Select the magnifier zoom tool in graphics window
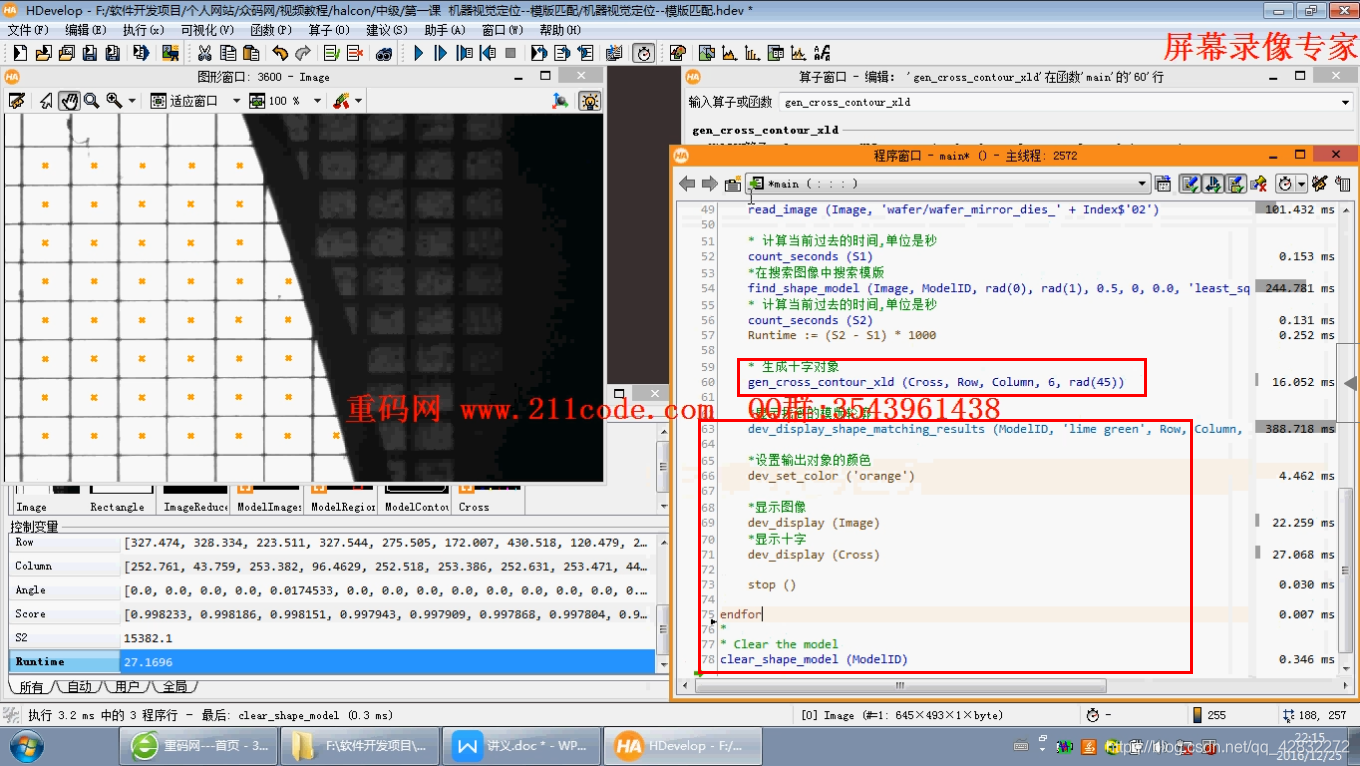The height and width of the screenshot is (766, 1360). 91,101
